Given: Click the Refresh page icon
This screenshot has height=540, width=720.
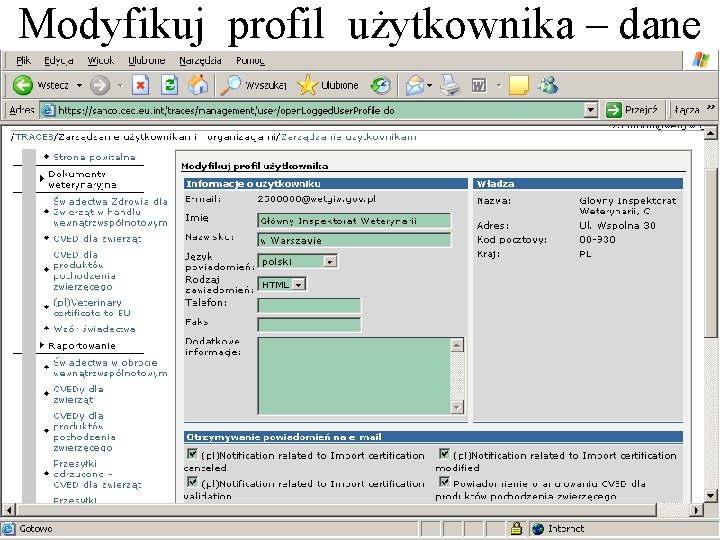Looking at the screenshot, I should 169,85.
